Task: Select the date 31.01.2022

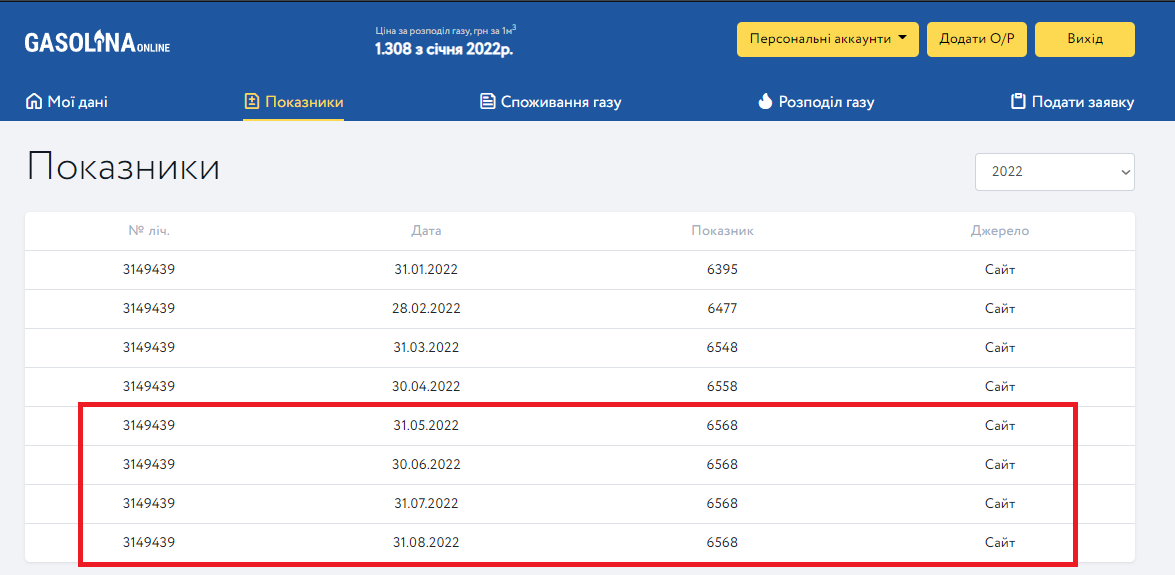Action: coord(426,270)
